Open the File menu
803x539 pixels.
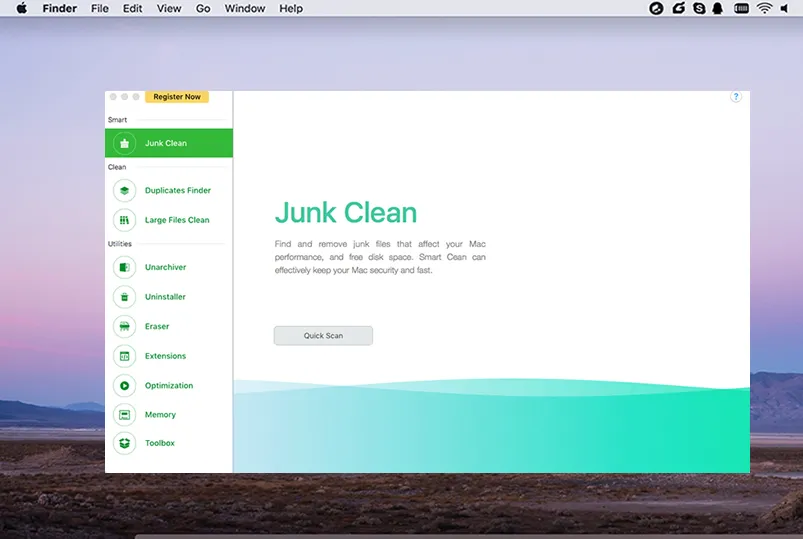point(100,8)
